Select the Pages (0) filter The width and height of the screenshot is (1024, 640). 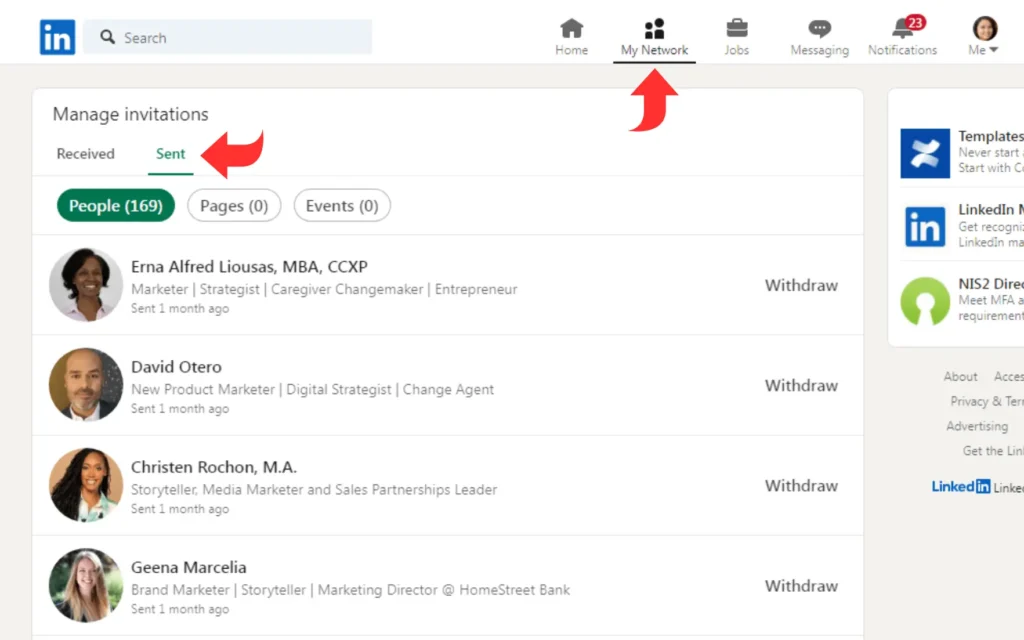click(x=234, y=206)
